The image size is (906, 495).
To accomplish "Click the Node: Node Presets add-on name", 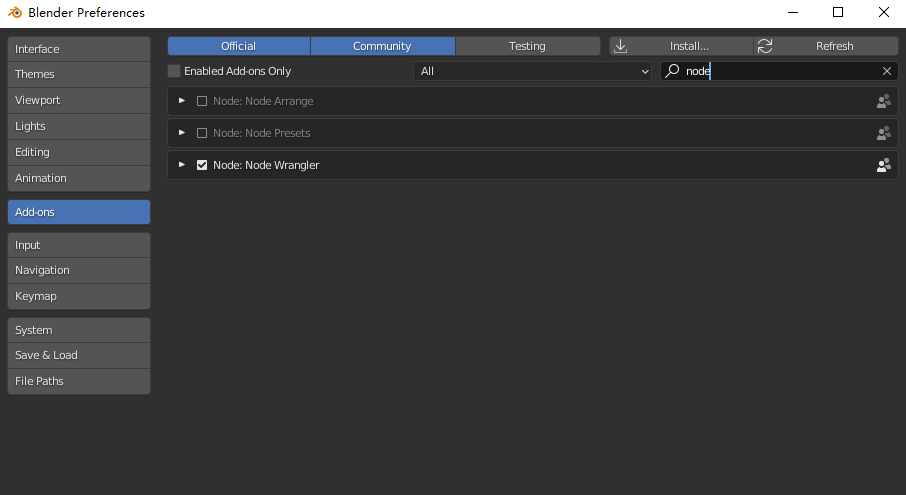I will (x=262, y=133).
